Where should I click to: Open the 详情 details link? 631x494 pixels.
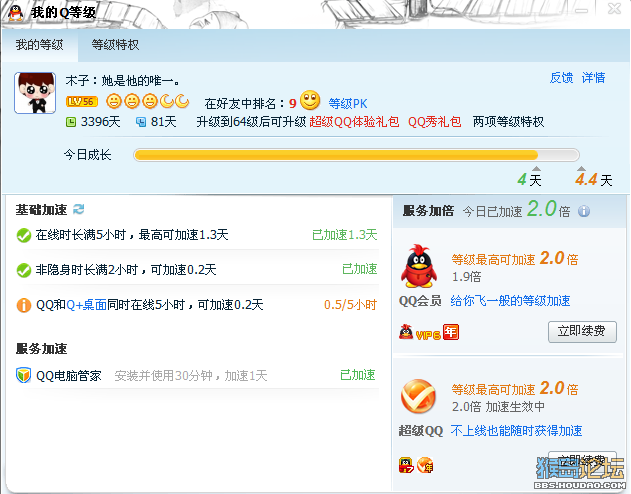click(593, 78)
